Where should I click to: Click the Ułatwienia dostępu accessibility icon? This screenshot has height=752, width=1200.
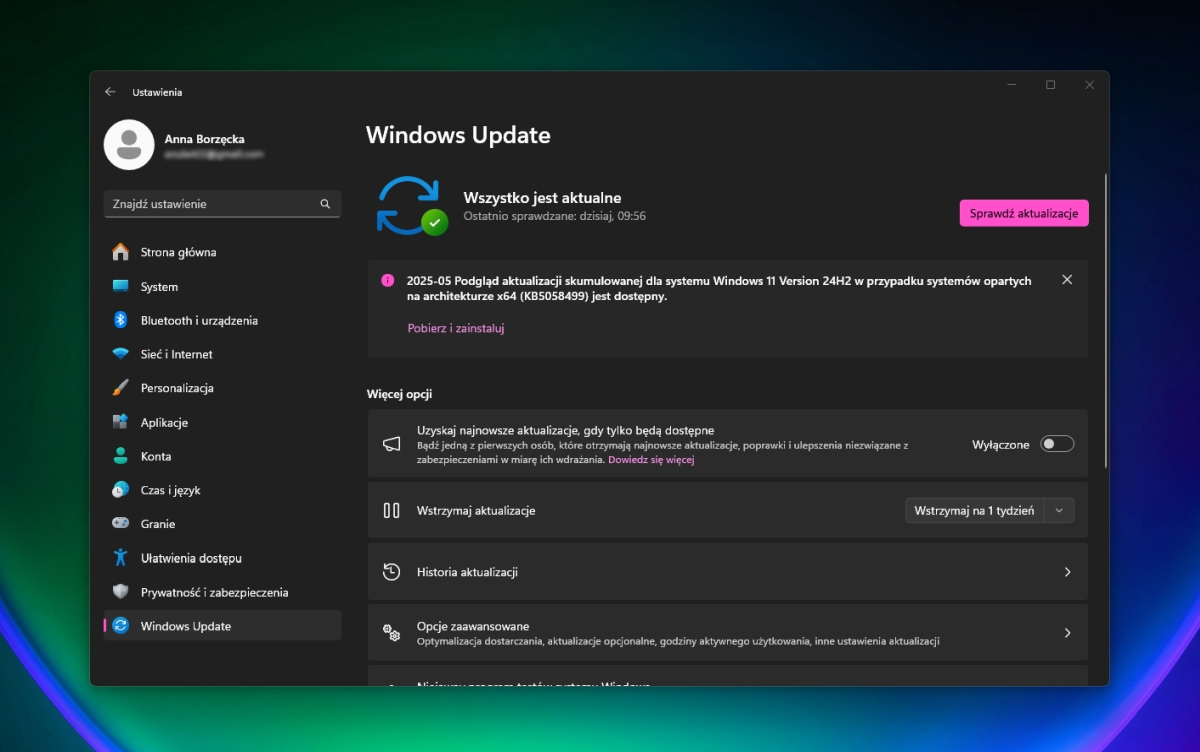coord(121,558)
